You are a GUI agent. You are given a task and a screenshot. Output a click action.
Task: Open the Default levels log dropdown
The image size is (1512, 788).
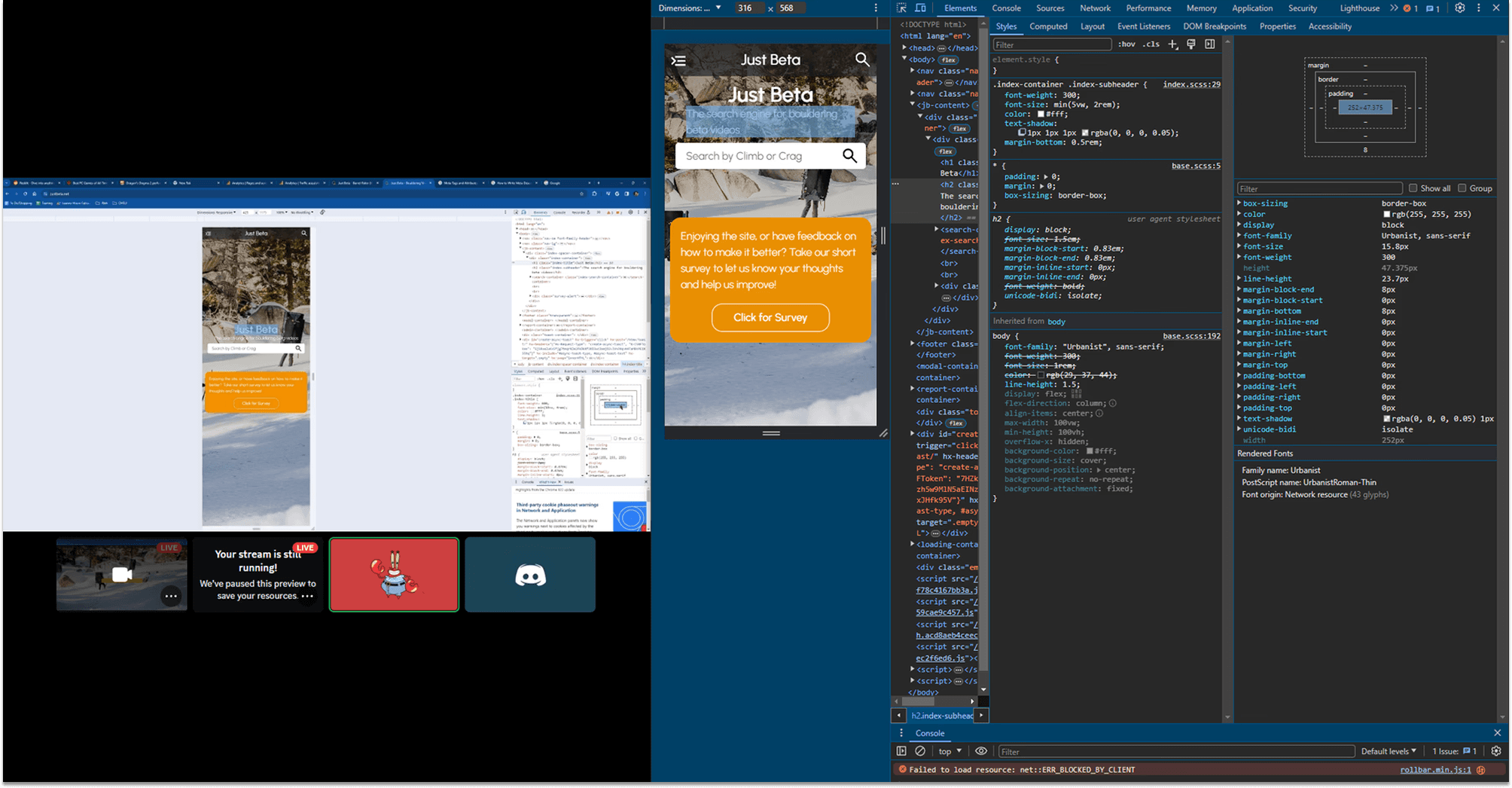coord(1389,751)
